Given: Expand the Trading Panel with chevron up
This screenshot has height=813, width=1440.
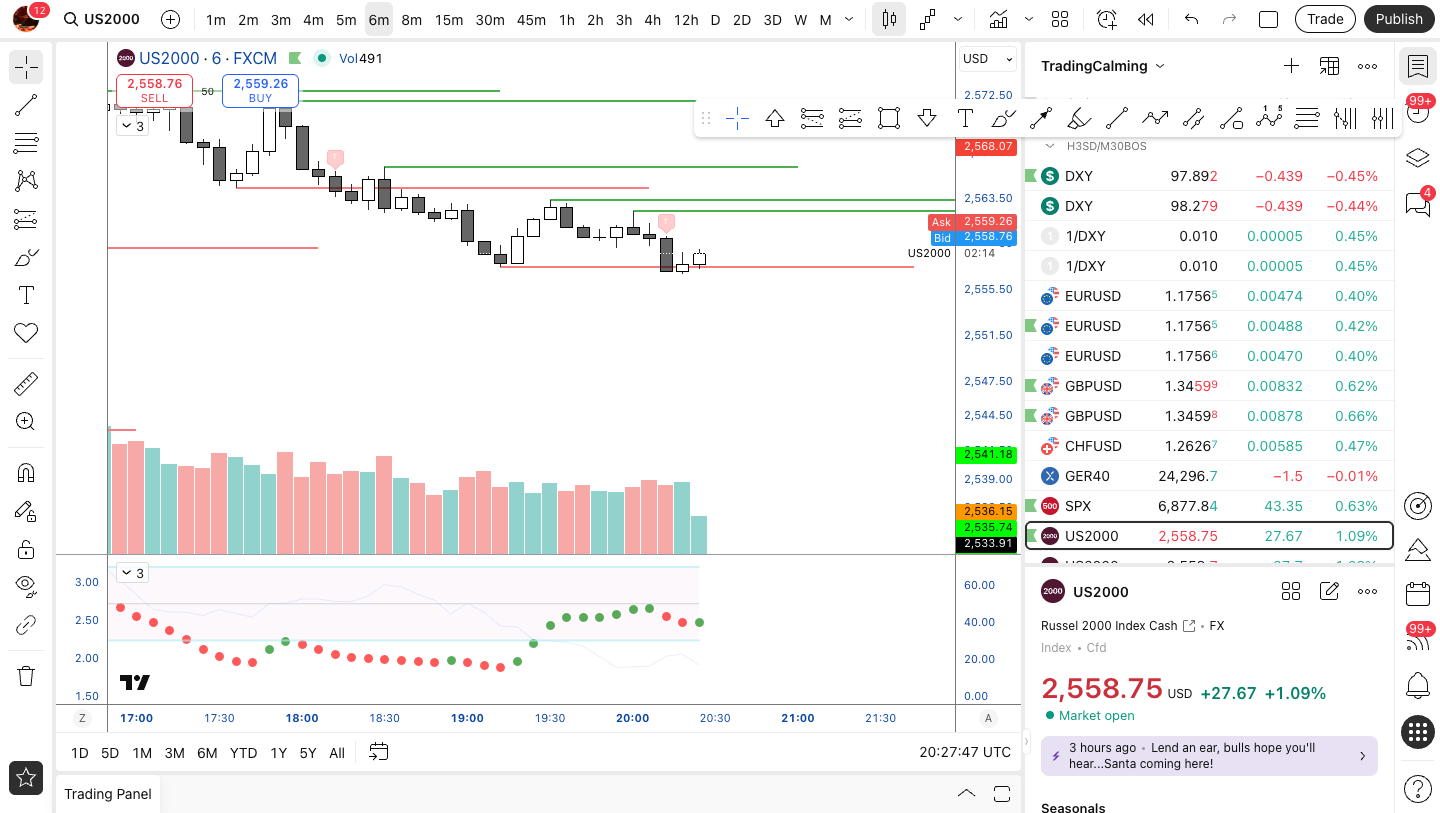Looking at the screenshot, I should tap(966, 794).
